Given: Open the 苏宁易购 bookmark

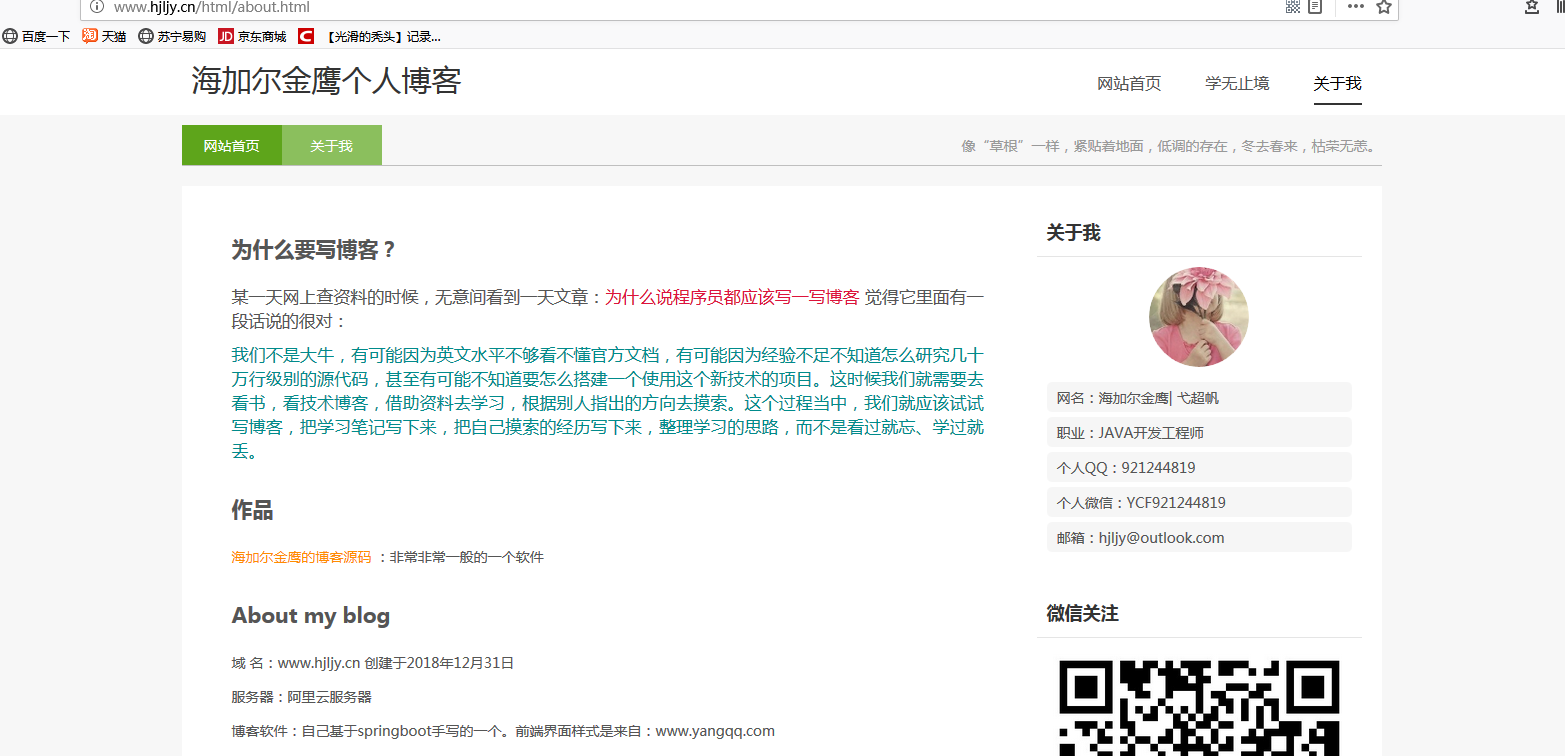Looking at the screenshot, I should 172,37.
